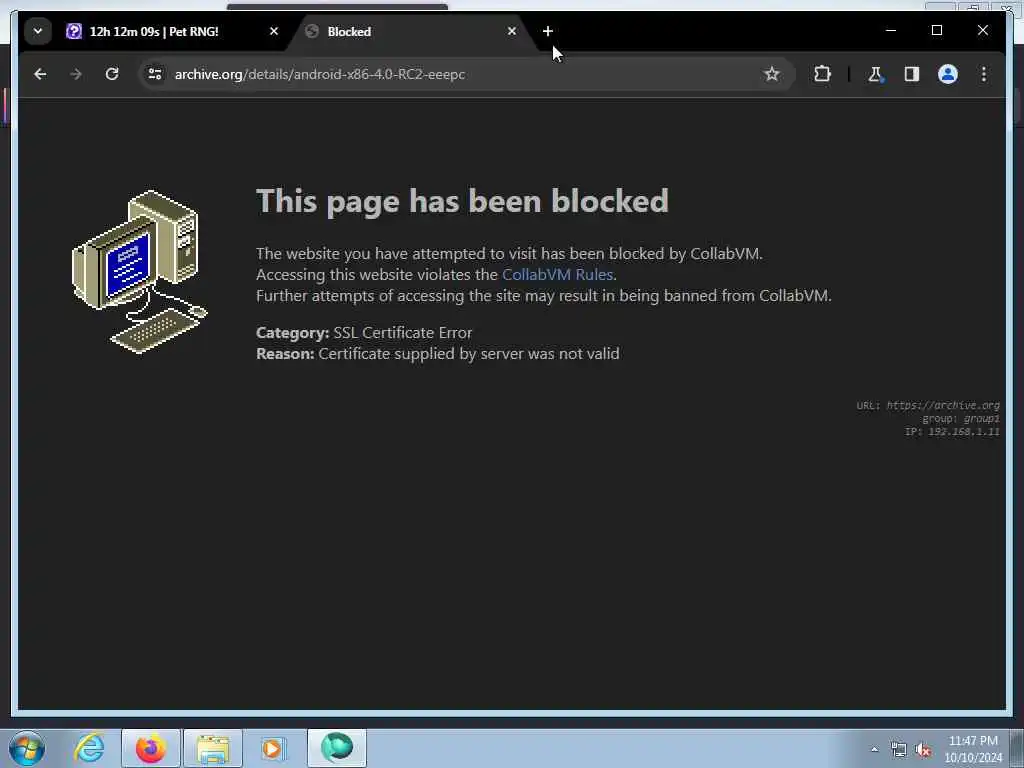This screenshot has width=1024, height=768.
Task: Open the tab search dropdown arrow
Action: 38,31
